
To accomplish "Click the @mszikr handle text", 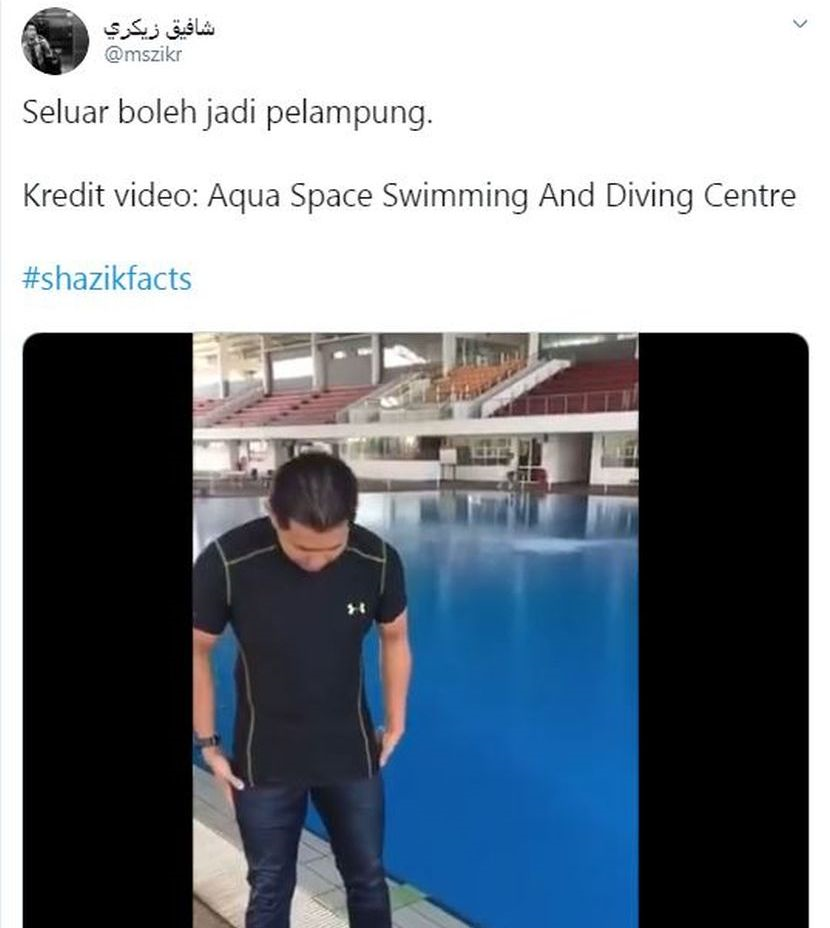I will click(143, 54).
